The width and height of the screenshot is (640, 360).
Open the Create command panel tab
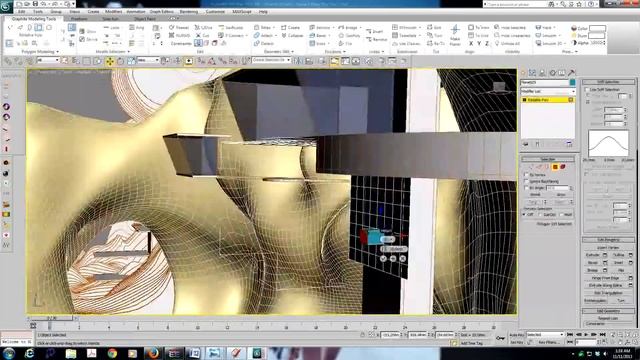[x=523, y=73]
